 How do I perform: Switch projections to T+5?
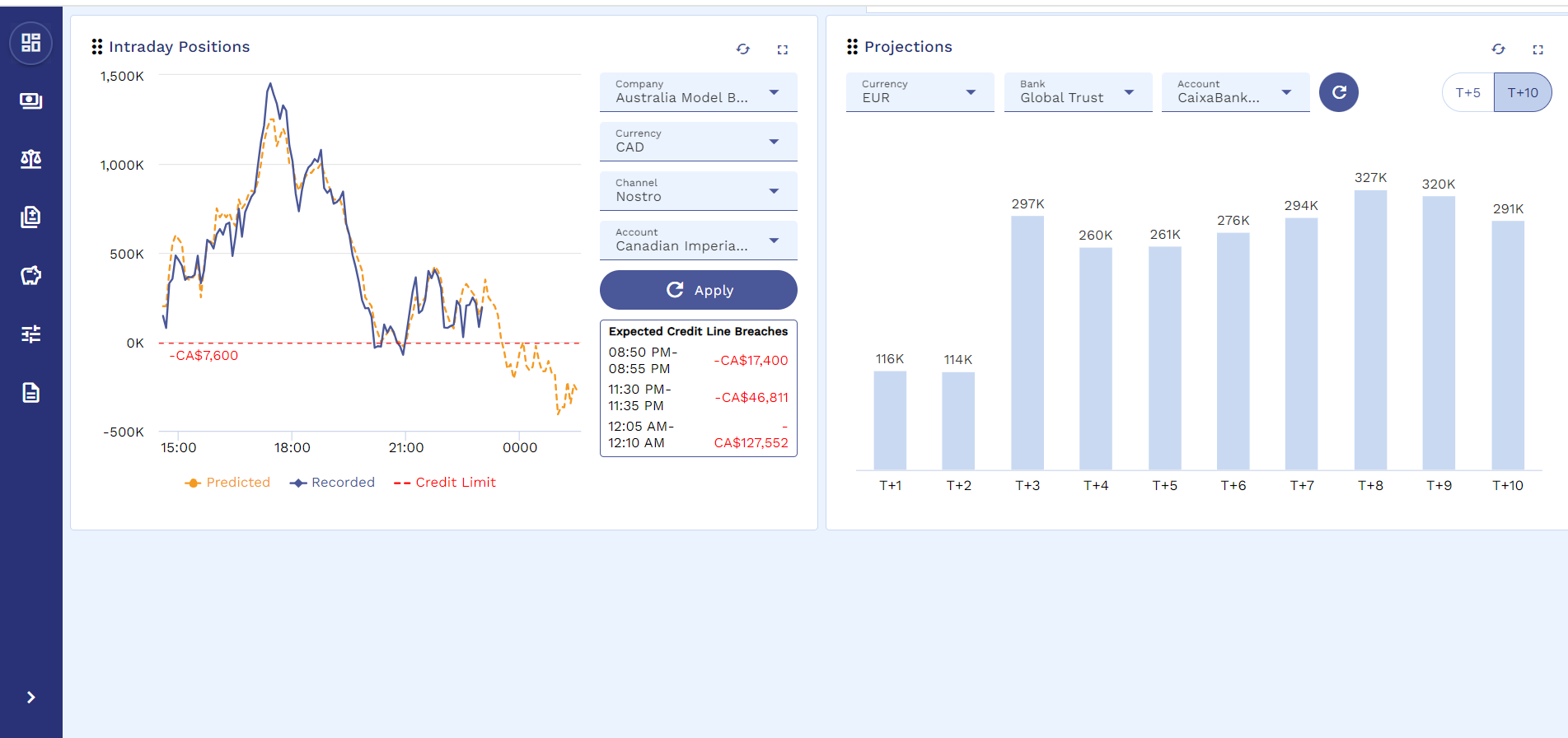[1468, 92]
